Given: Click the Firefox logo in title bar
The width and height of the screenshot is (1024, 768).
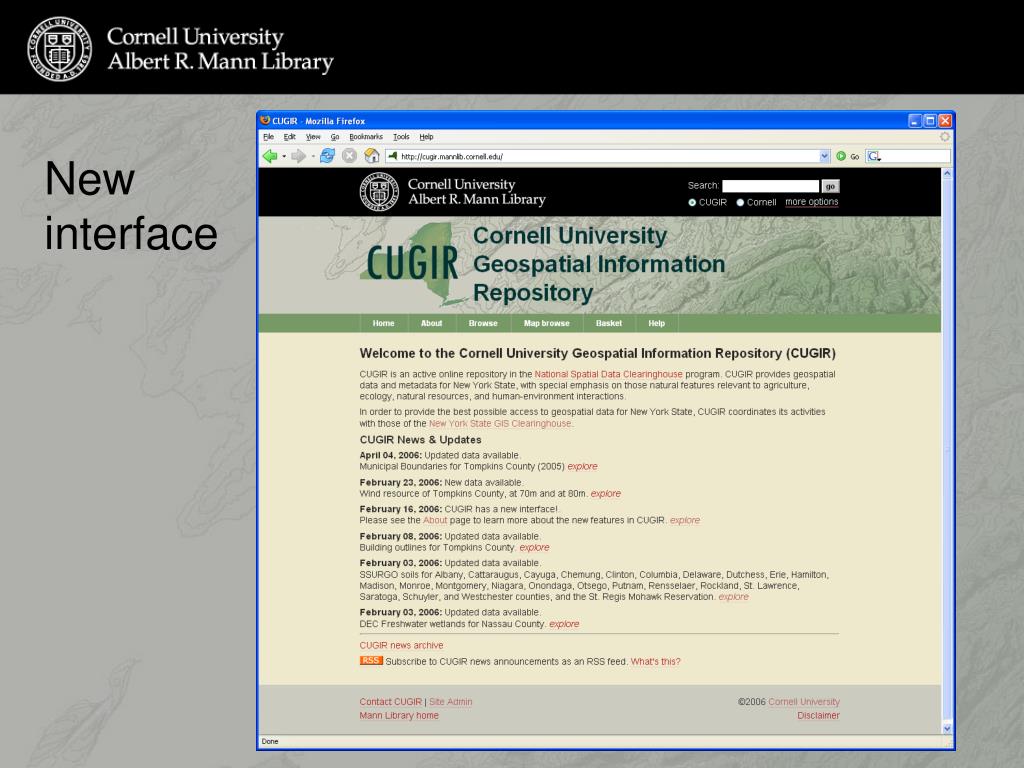Looking at the screenshot, I should 265,121.
